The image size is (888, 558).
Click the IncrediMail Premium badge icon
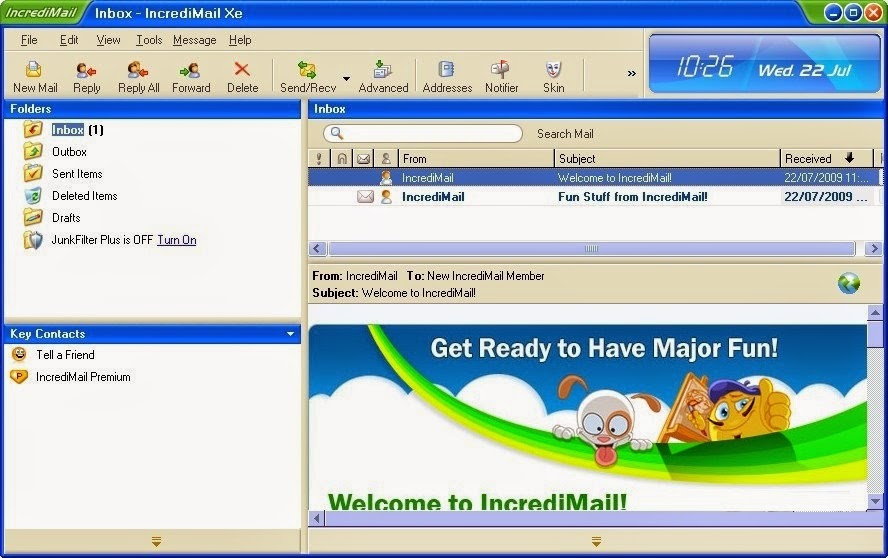19,377
